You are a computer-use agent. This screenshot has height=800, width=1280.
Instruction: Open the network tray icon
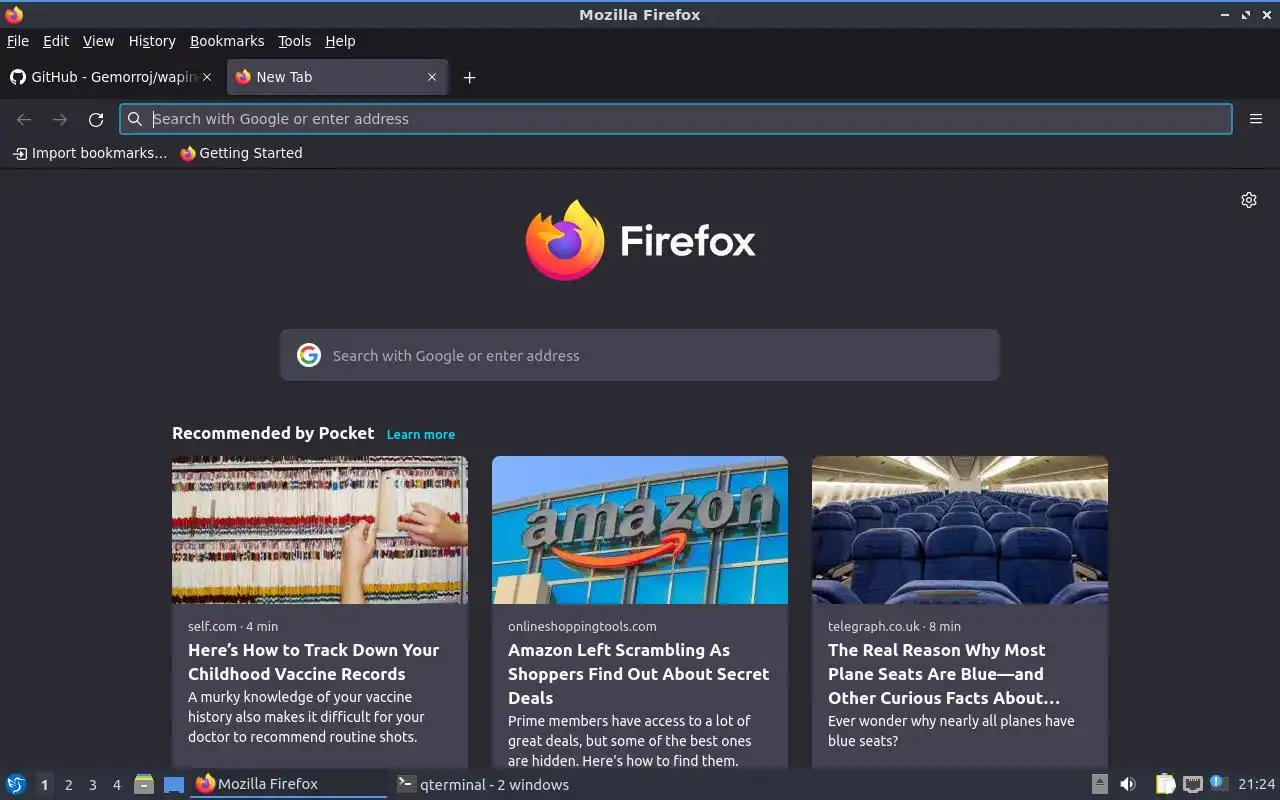tap(1192, 784)
